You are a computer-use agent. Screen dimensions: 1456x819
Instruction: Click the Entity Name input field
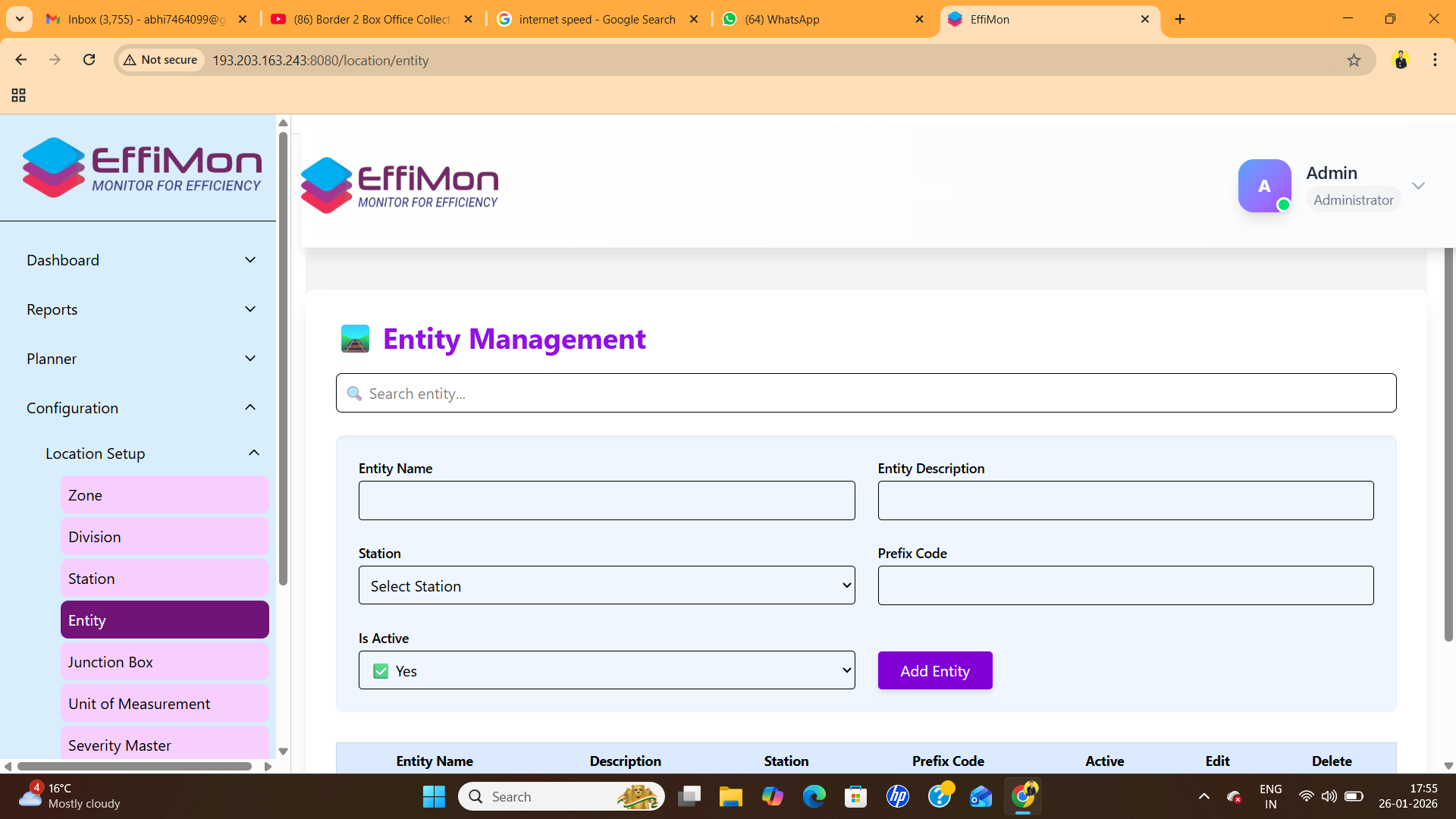606,500
